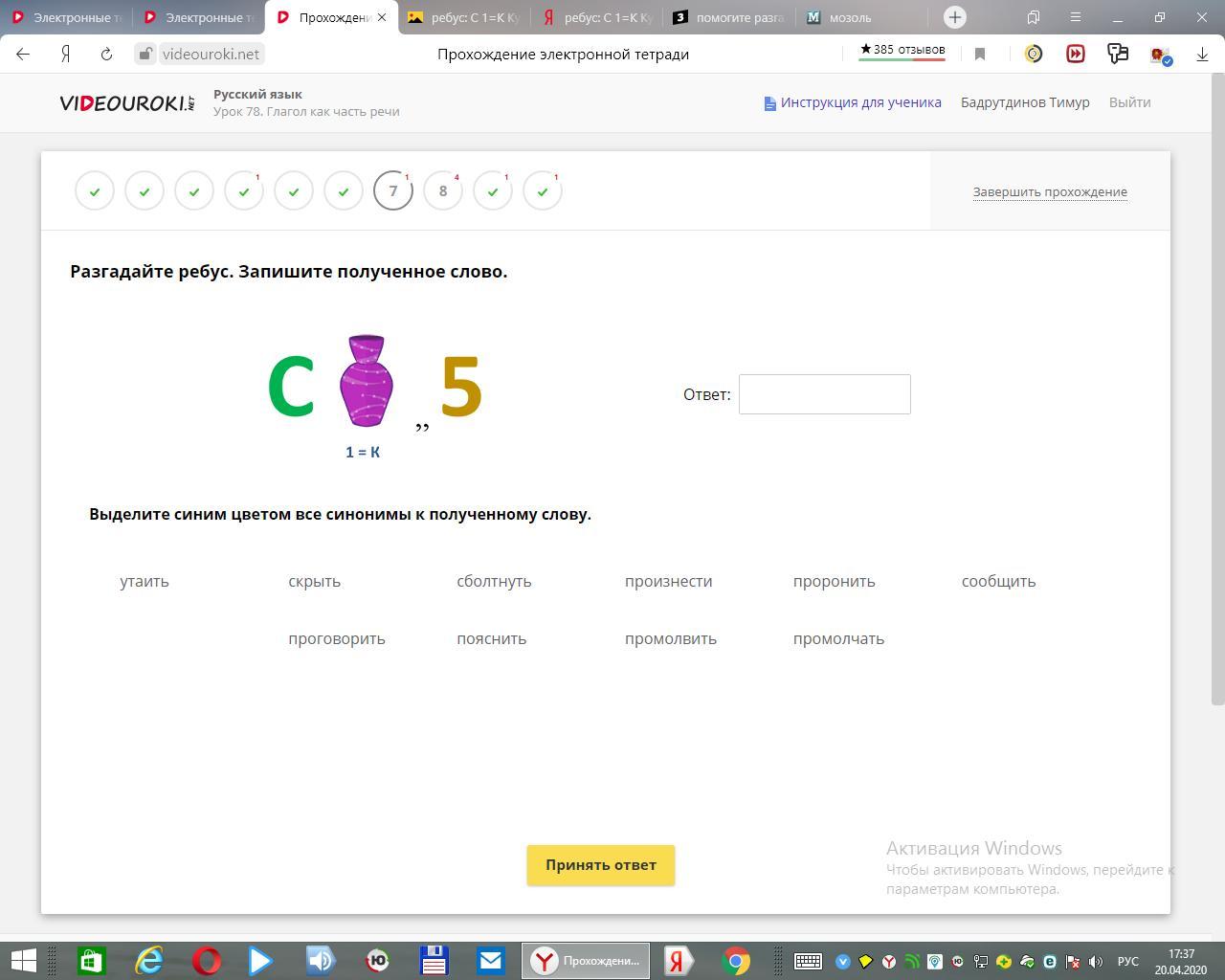1225x980 pixels.
Task: Select the word проговорить
Action: coord(337,638)
